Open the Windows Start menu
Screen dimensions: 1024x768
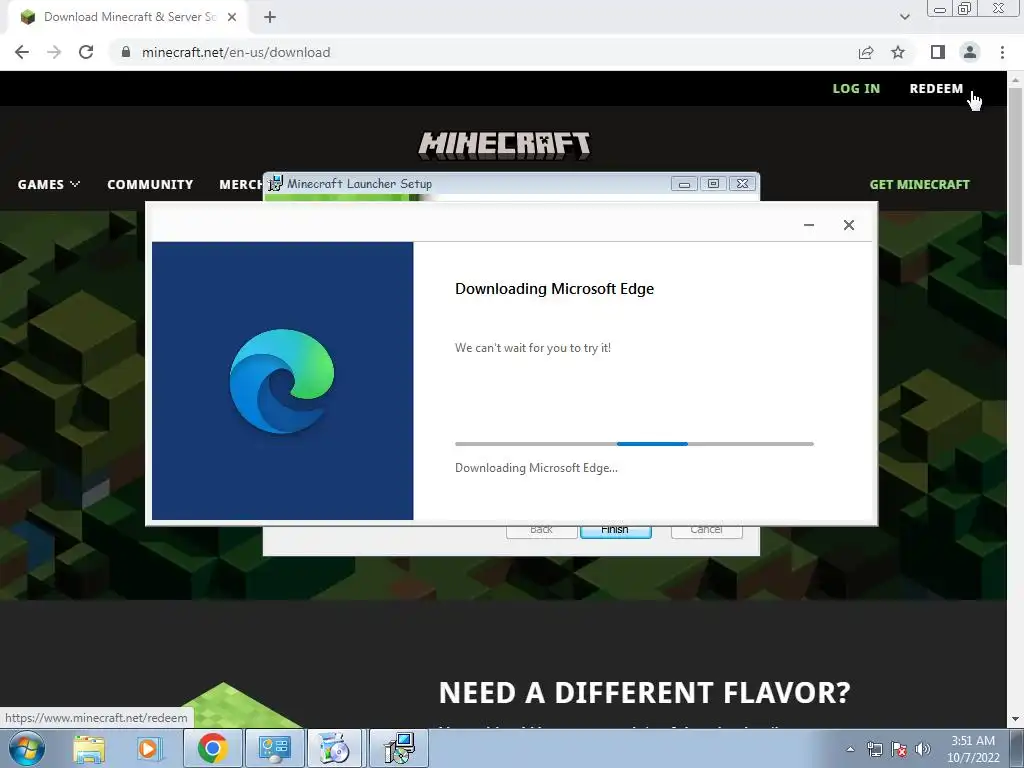pyautogui.click(x=26, y=748)
